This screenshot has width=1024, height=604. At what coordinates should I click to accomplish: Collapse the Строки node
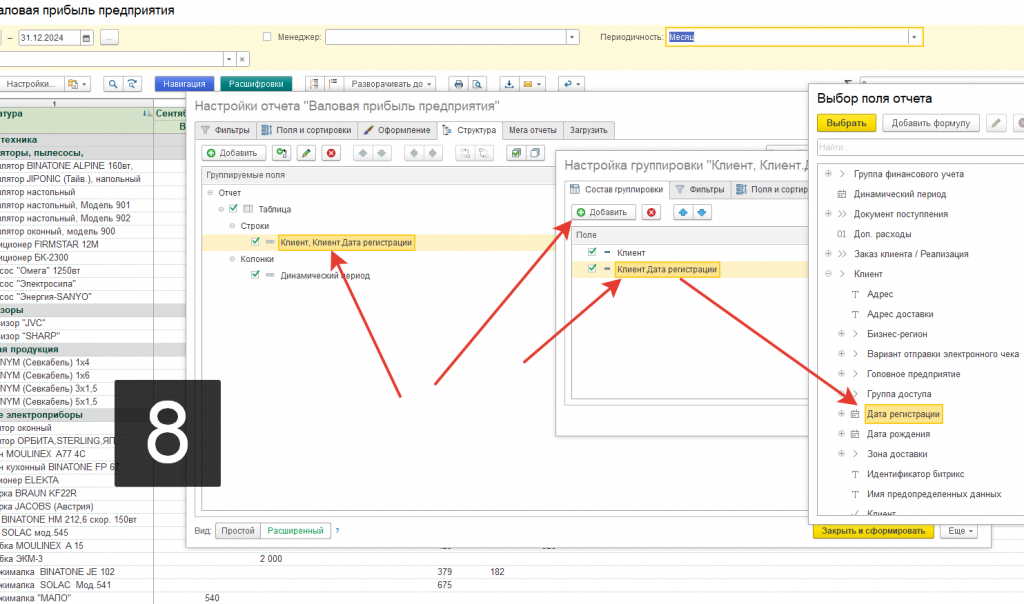(x=232, y=226)
